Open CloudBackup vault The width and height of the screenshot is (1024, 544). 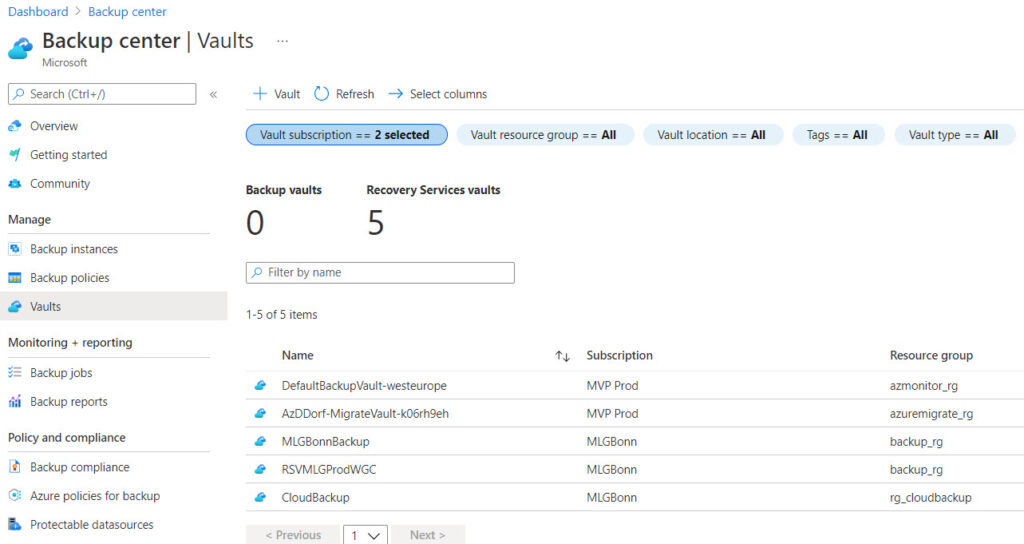pyautogui.click(x=315, y=497)
